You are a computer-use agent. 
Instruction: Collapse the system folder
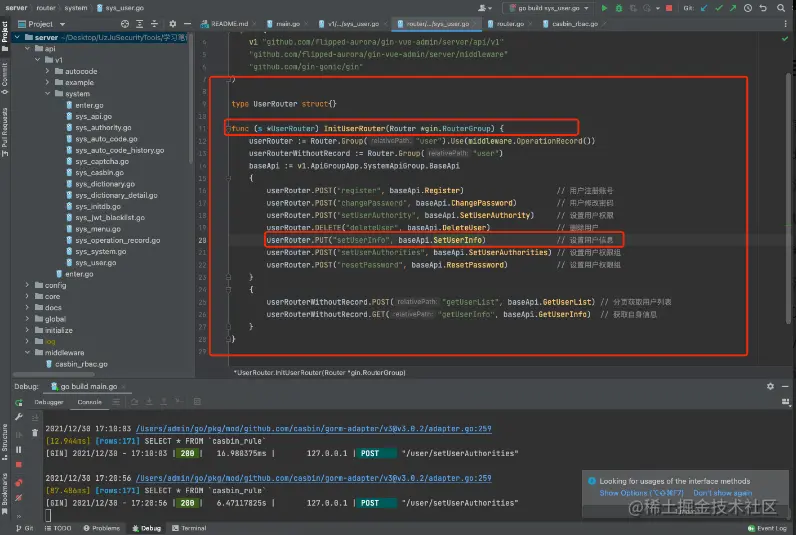[48, 93]
